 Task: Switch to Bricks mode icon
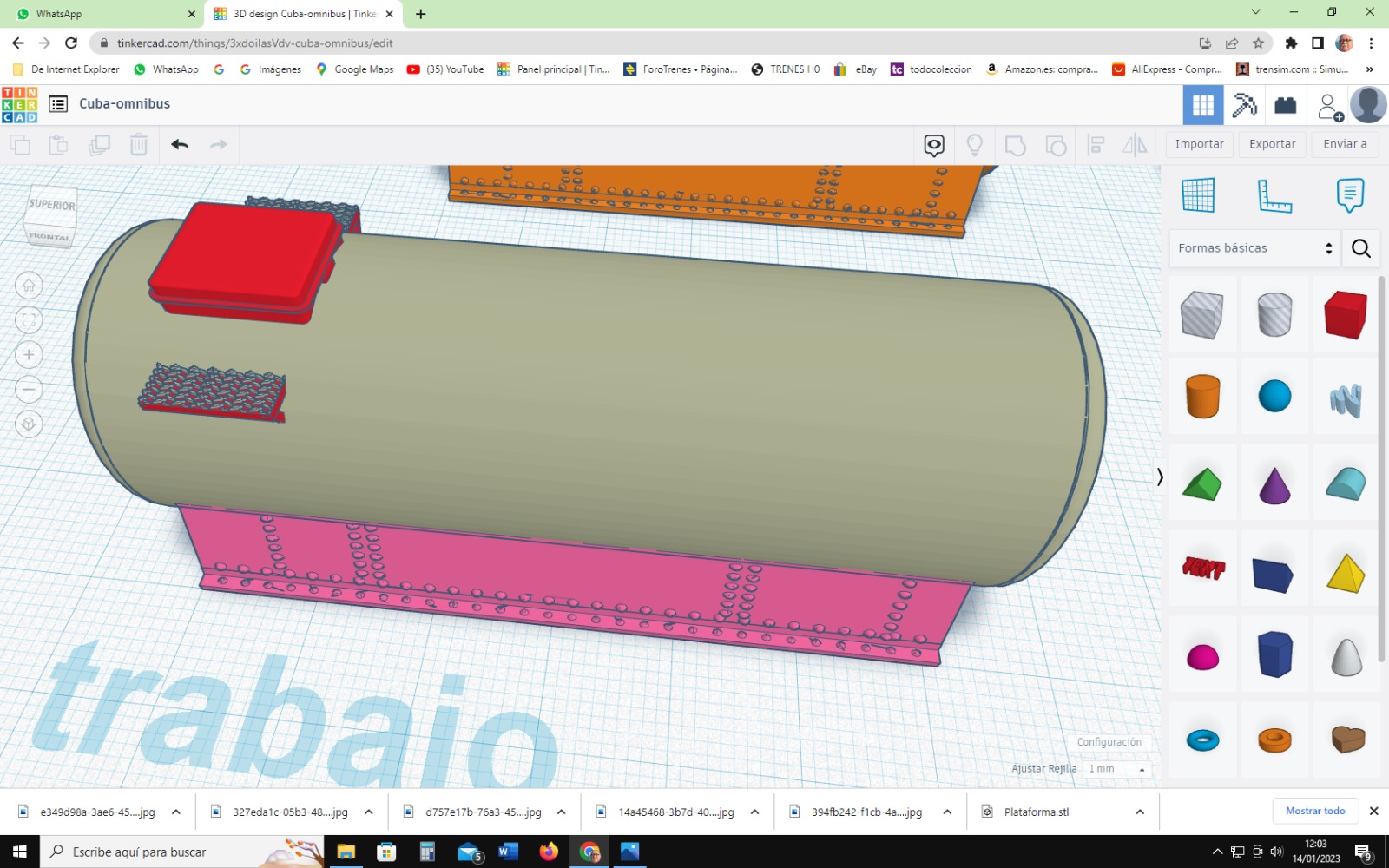[x=1286, y=105]
